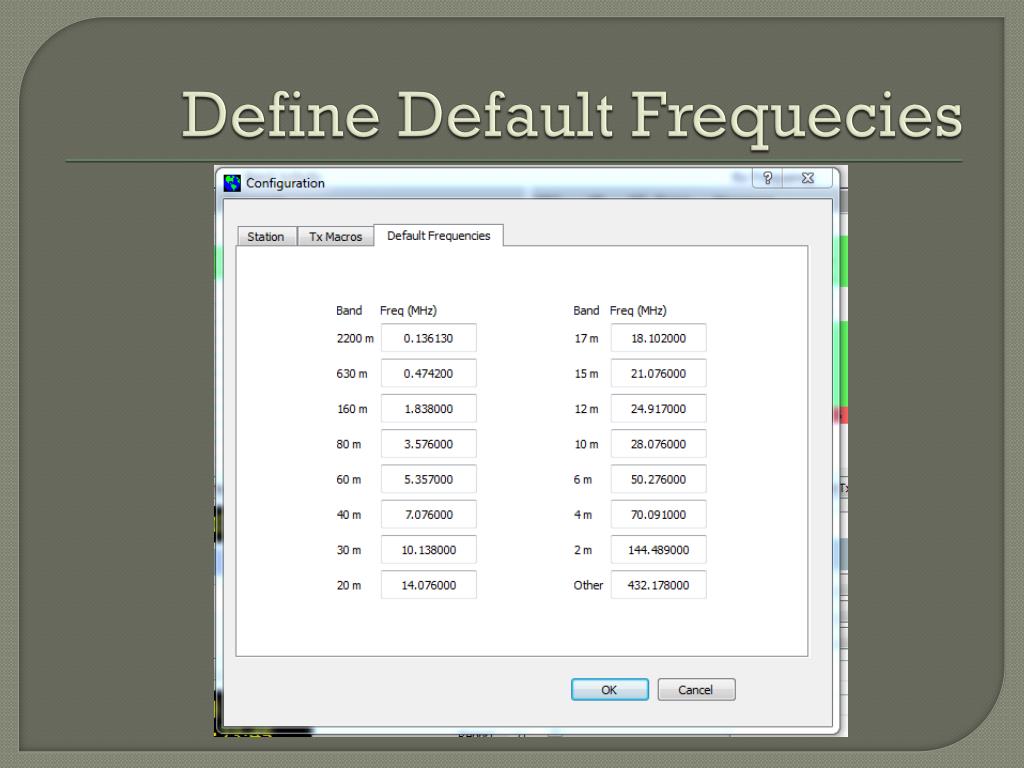Edit the 10 m frequency field
1024x768 pixels.
pyautogui.click(x=658, y=444)
